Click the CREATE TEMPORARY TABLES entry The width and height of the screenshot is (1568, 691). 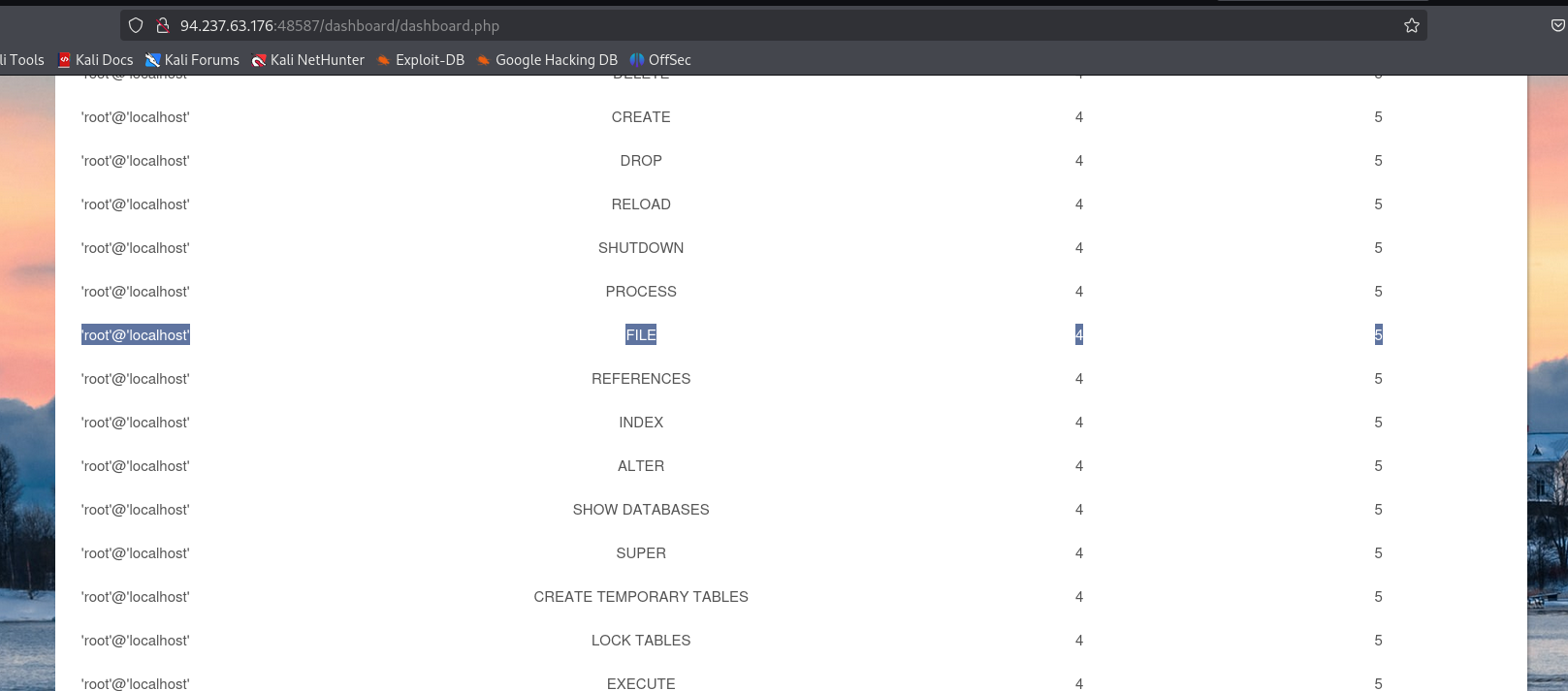(641, 597)
